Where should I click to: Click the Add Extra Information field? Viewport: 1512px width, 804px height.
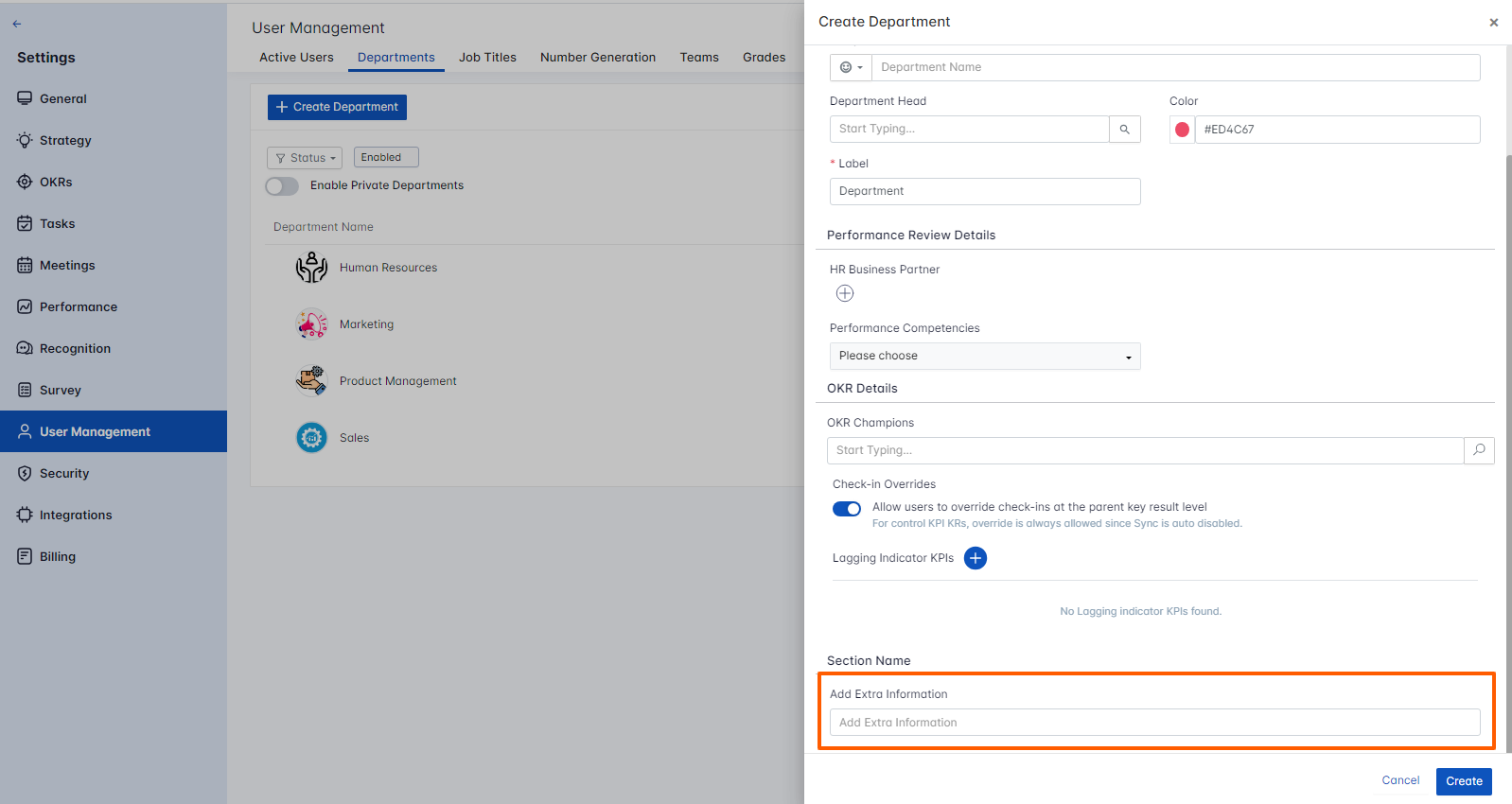pos(1154,723)
